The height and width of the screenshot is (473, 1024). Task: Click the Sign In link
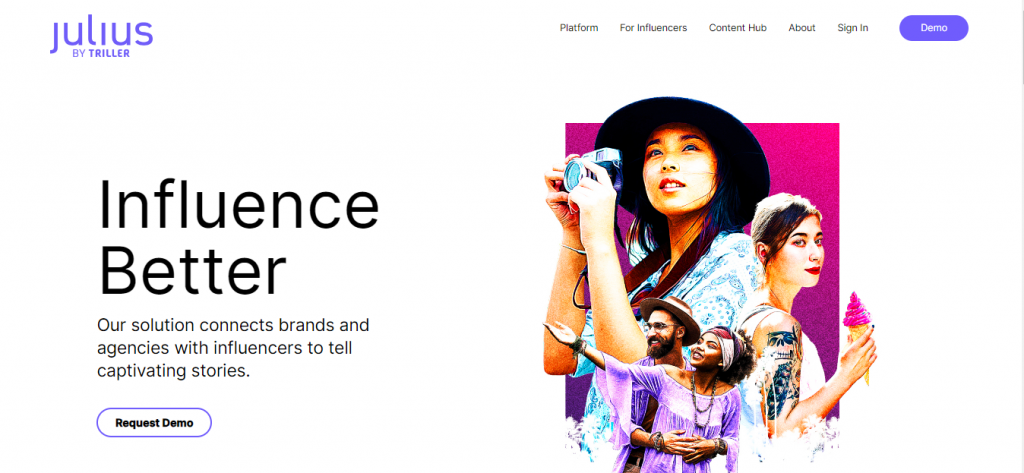tap(853, 28)
